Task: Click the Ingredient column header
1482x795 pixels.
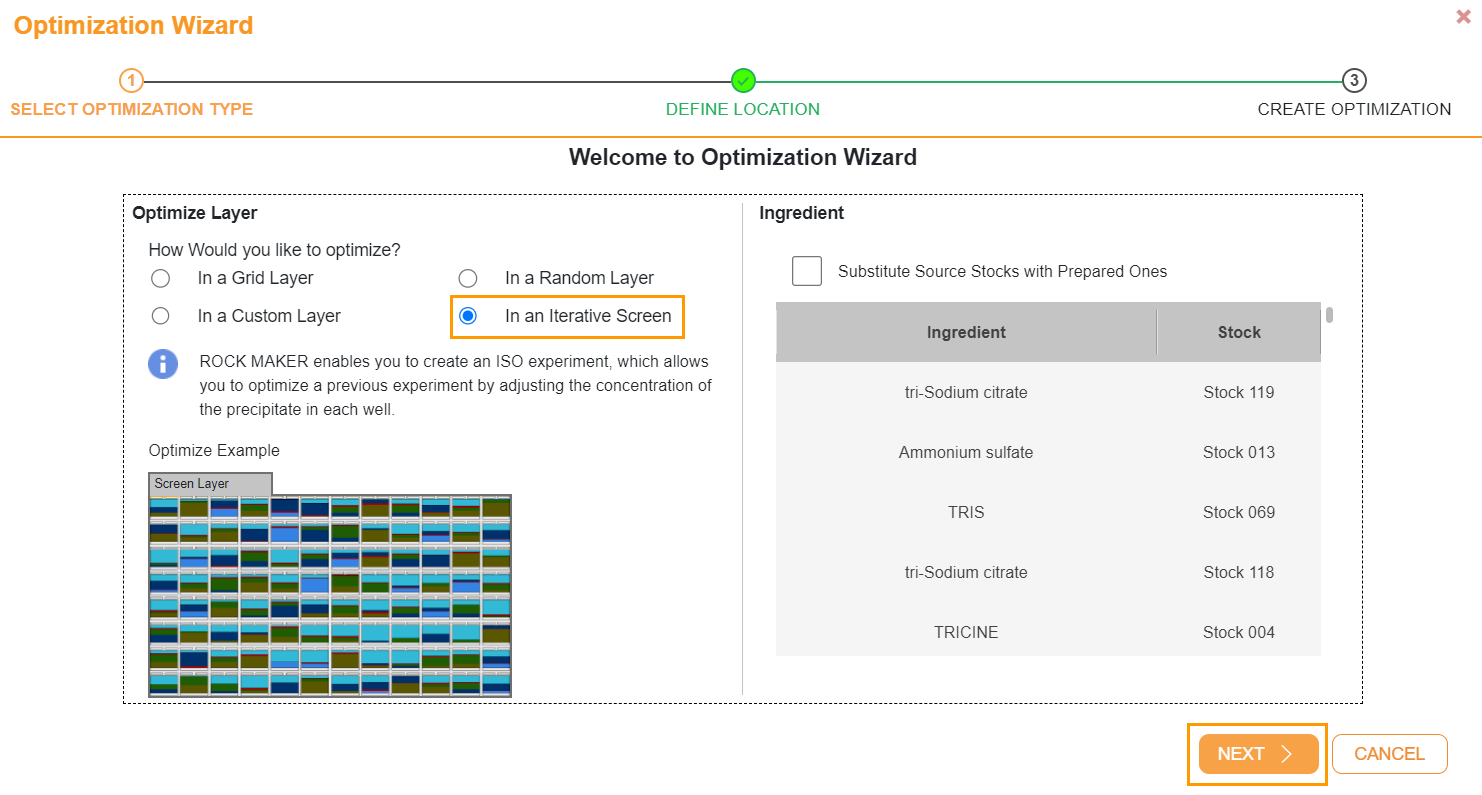Action: coord(965,331)
